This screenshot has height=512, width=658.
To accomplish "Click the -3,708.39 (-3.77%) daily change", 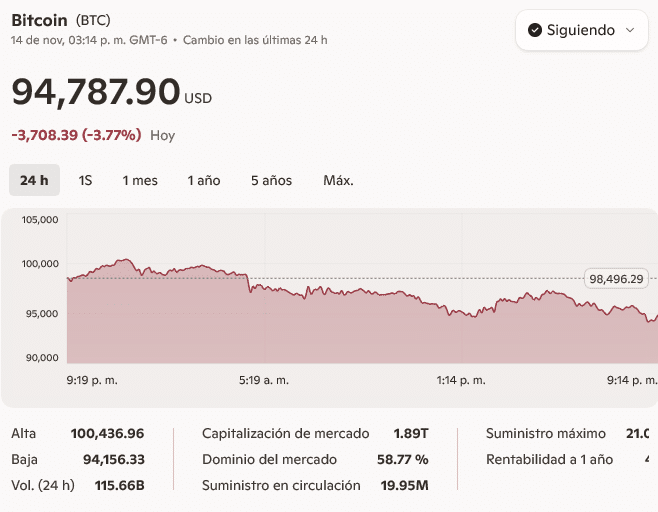I will click(x=76, y=135).
